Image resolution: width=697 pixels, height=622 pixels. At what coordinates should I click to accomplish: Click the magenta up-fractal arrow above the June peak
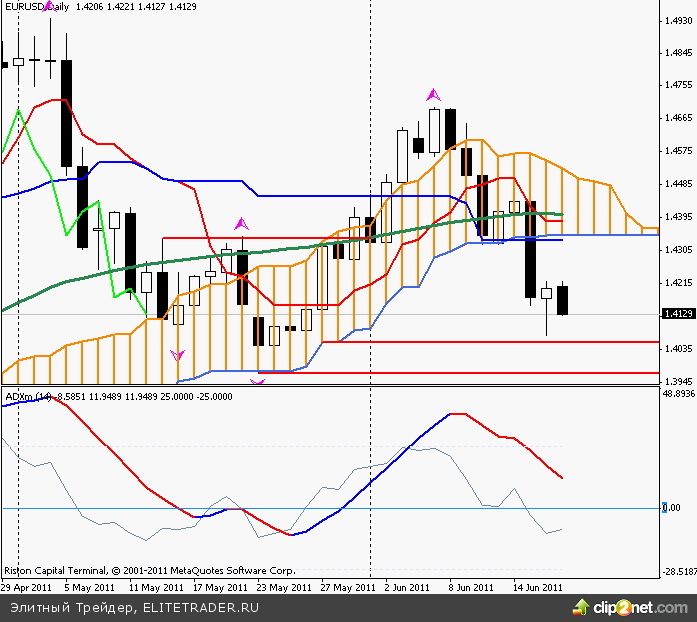pyautogui.click(x=433, y=94)
